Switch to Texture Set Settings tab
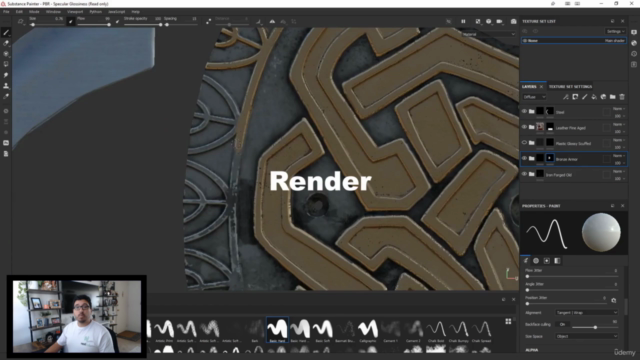The height and width of the screenshot is (360, 640). 570,87
